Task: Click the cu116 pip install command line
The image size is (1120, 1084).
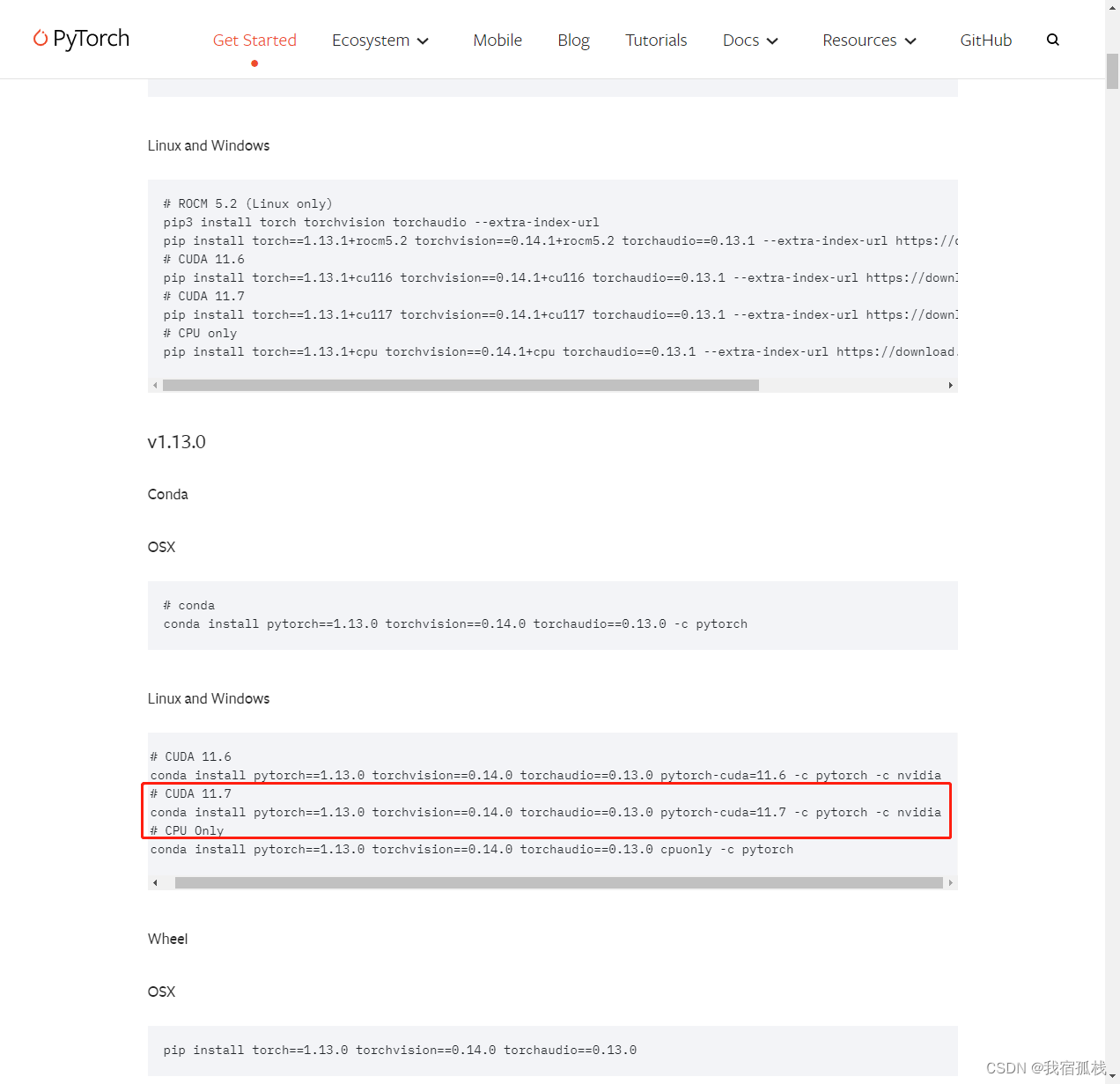Action: [560, 277]
